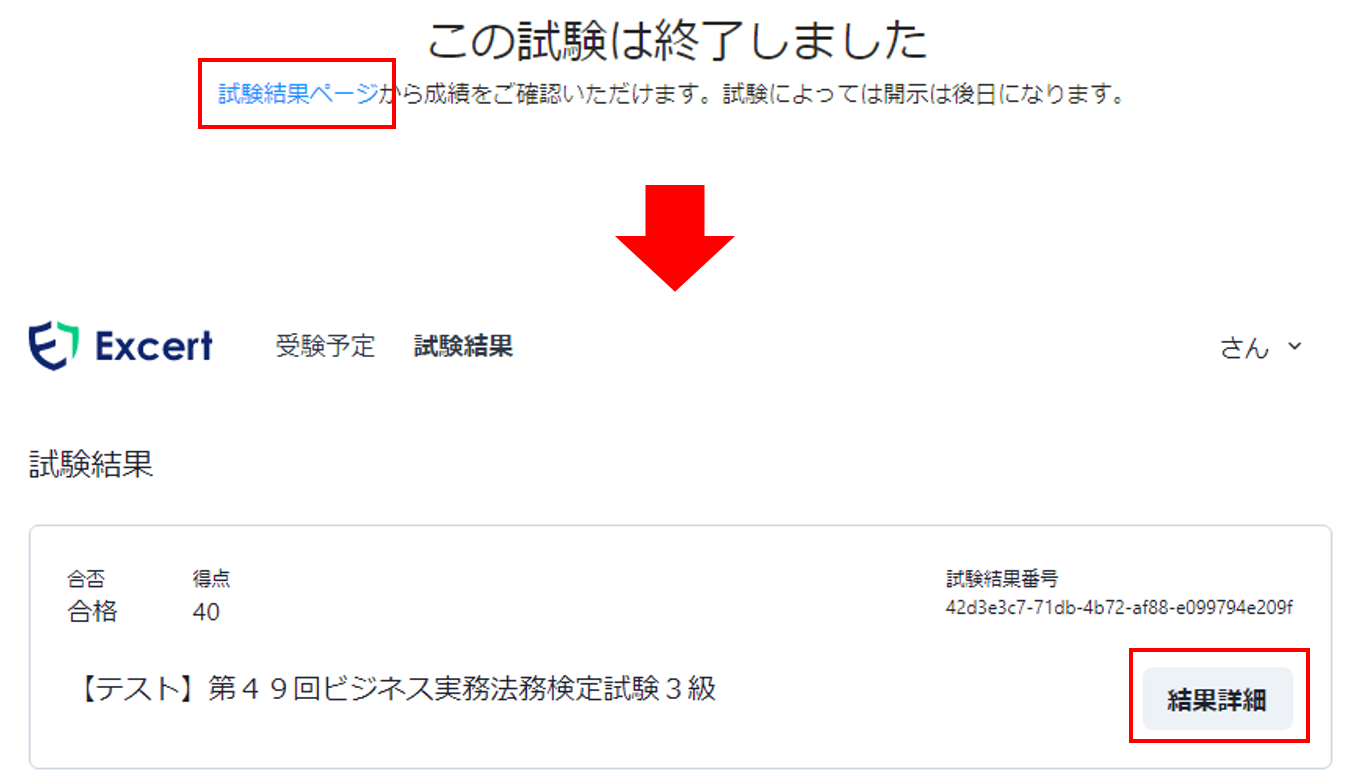Image resolution: width=1361 pixels, height=784 pixels.
Task: Click the Excert wordmark text
Action: point(154,346)
